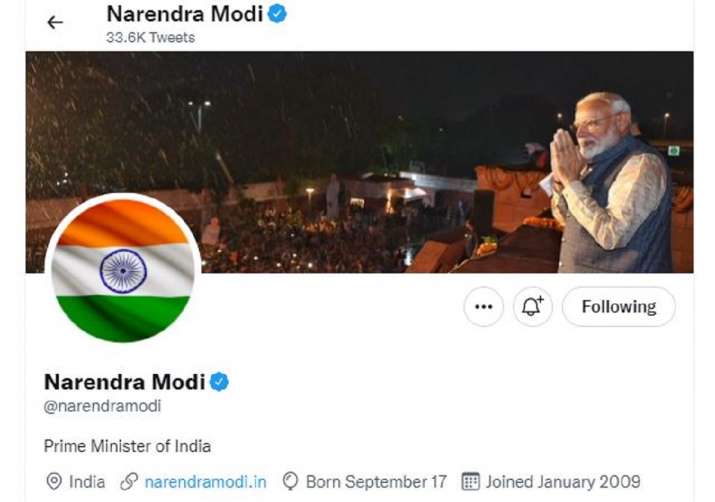
Task: Click the verified badge beside the profile name
Action: tap(219, 381)
